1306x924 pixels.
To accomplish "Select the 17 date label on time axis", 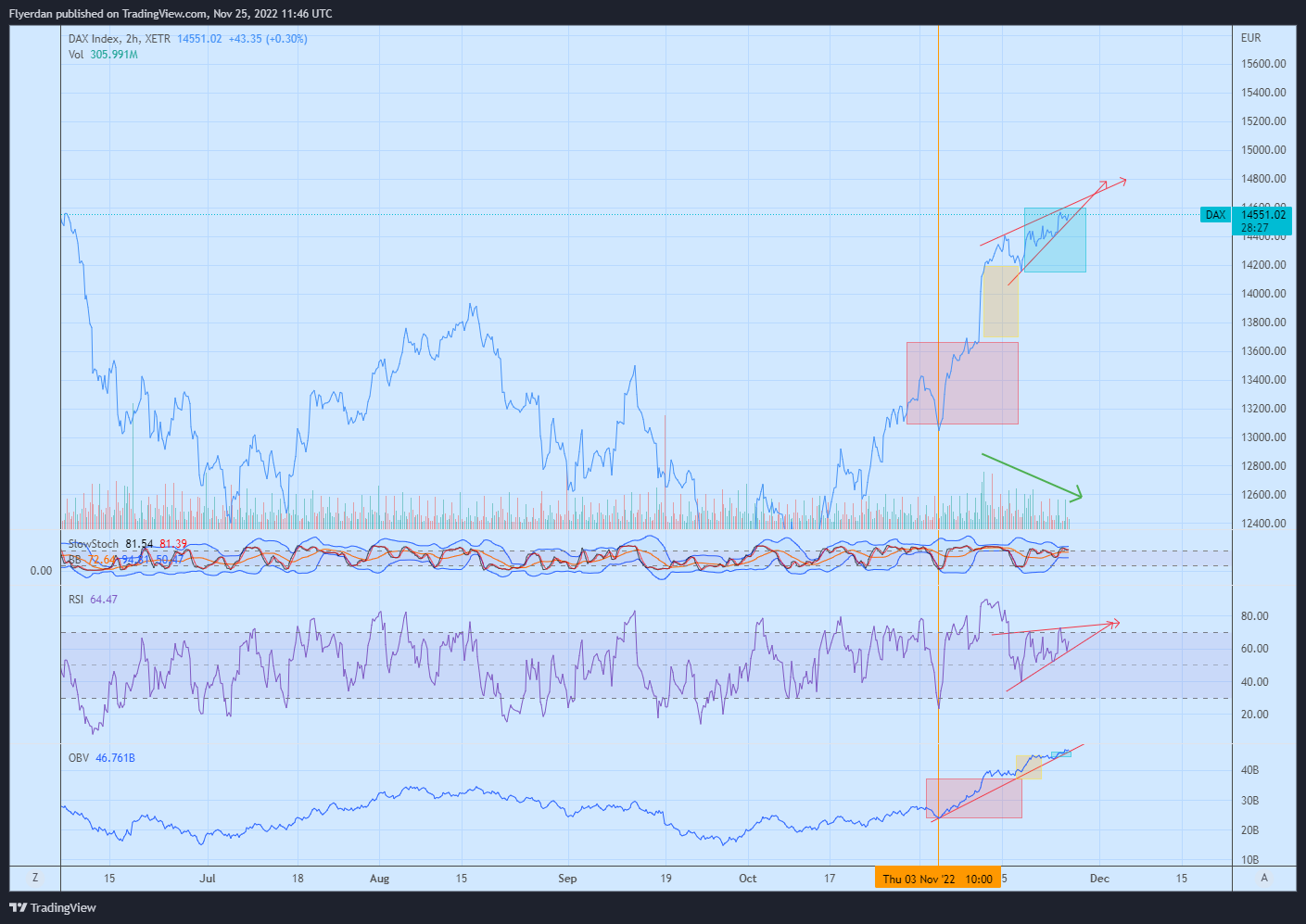I will coord(830,879).
